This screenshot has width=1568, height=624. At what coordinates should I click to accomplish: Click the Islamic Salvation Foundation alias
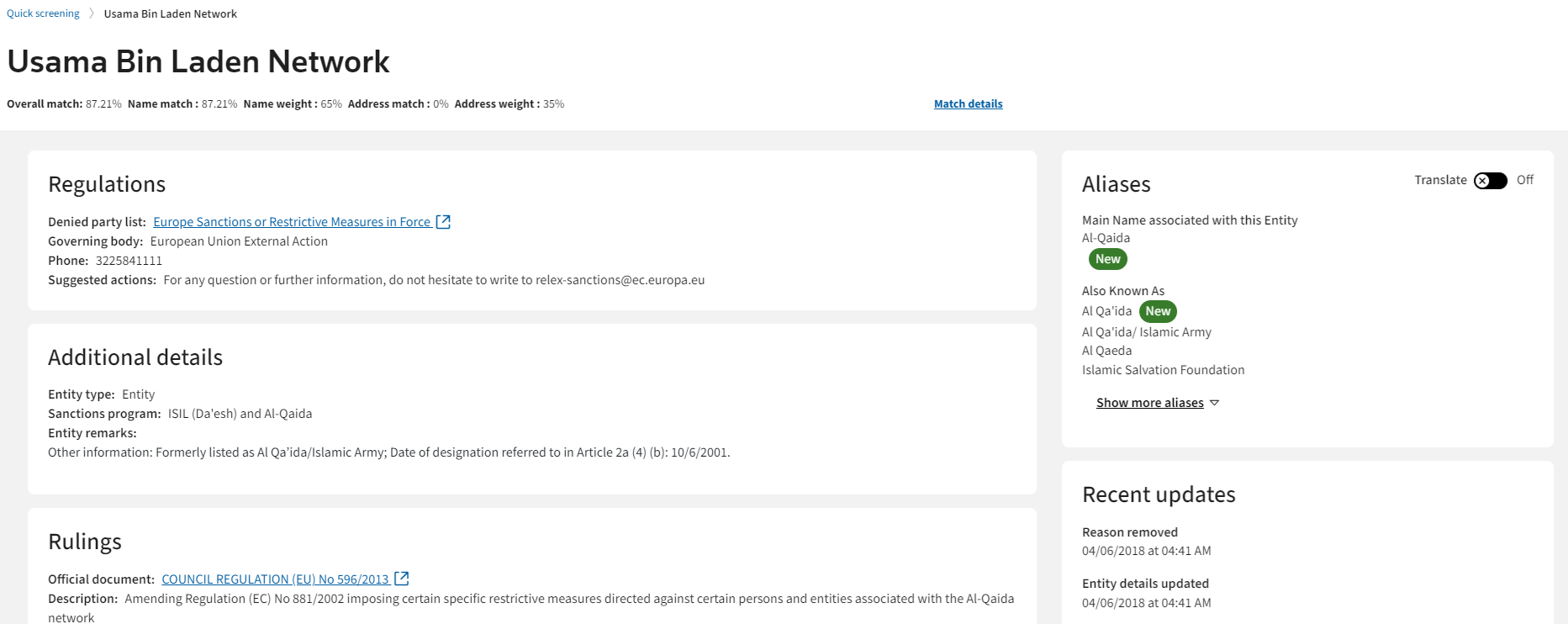(x=1163, y=370)
